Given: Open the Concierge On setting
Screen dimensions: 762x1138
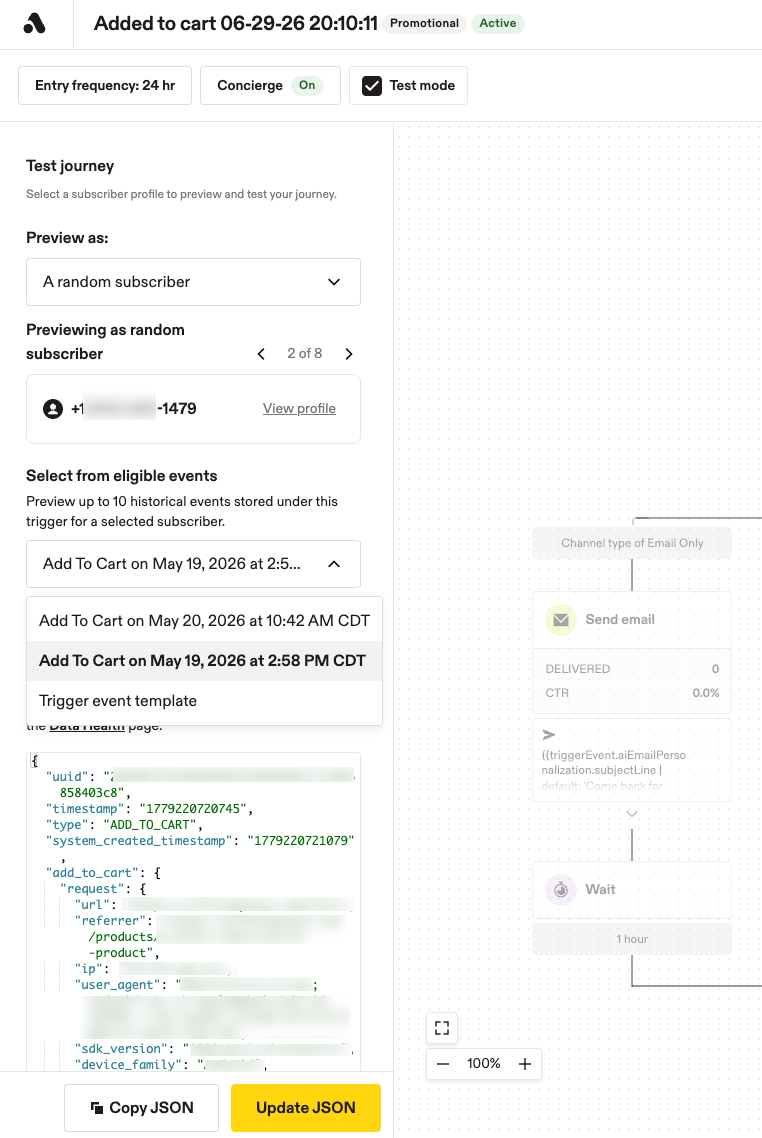Looking at the screenshot, I should click(x=270, y=86).
